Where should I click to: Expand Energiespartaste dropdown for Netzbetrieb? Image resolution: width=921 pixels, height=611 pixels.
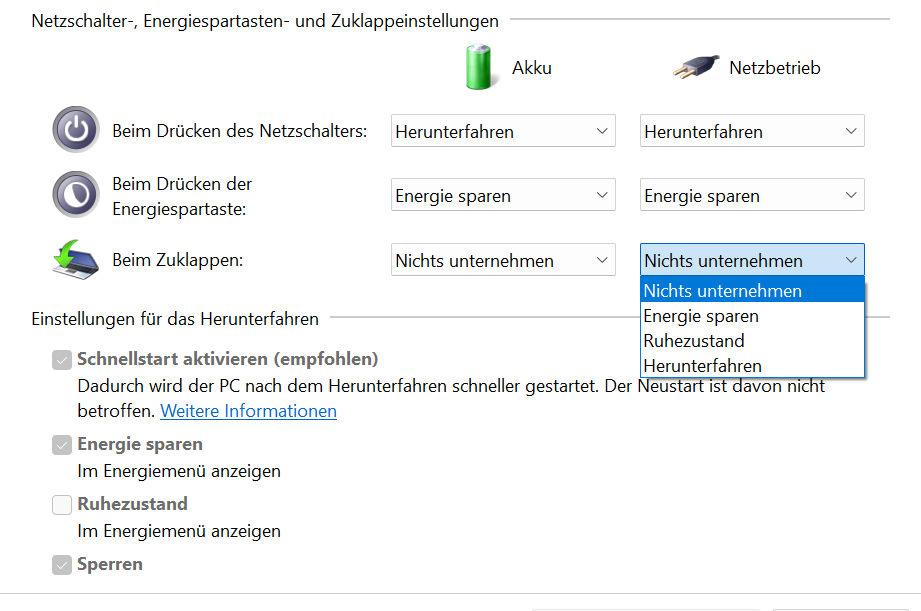tap(752, 196)
